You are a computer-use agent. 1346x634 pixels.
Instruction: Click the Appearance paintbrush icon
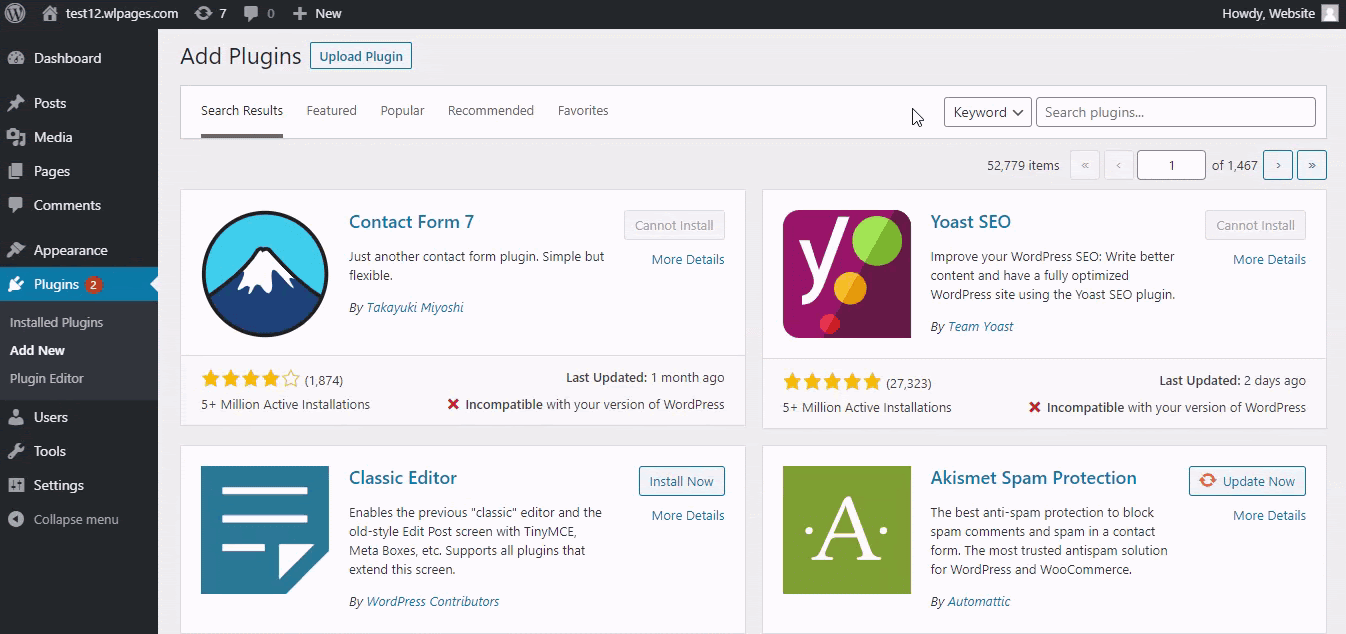pyautogui.click(x=16, y=250)
